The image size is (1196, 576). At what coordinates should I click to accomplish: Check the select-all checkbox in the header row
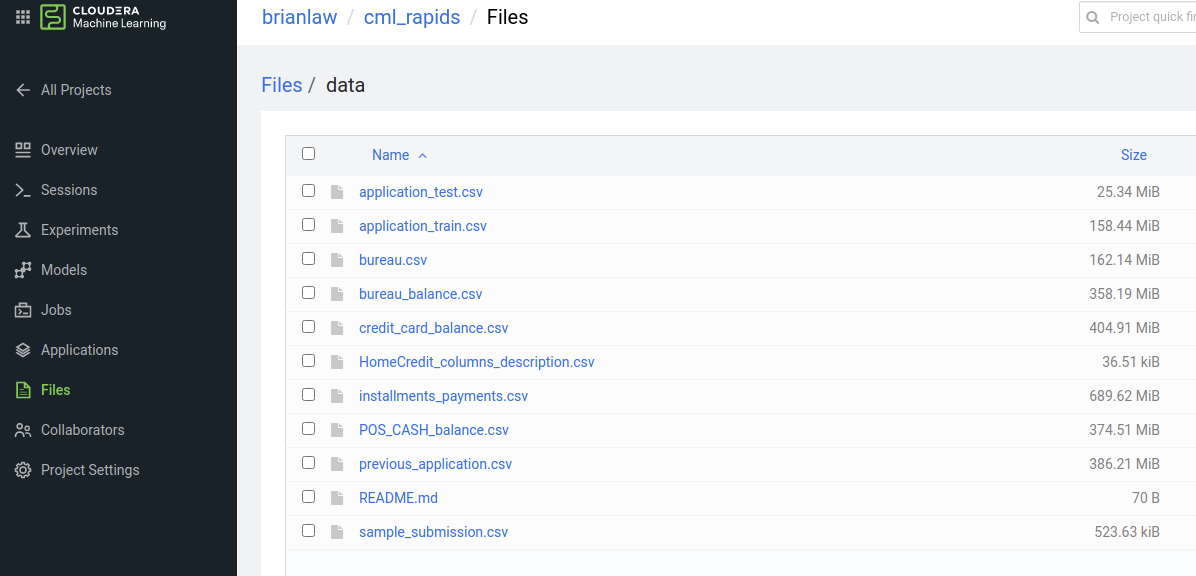click(x=308, y=154)
